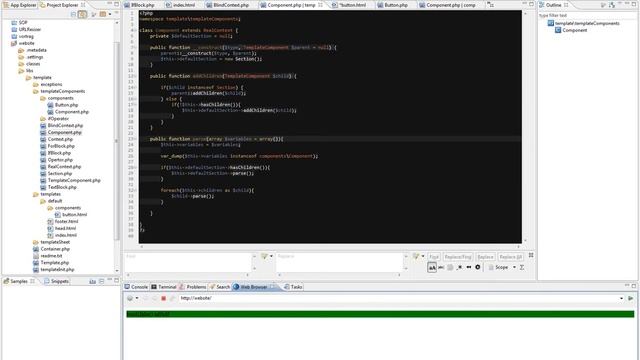
Task: Open Container.php file
Action: coord(51,249)
